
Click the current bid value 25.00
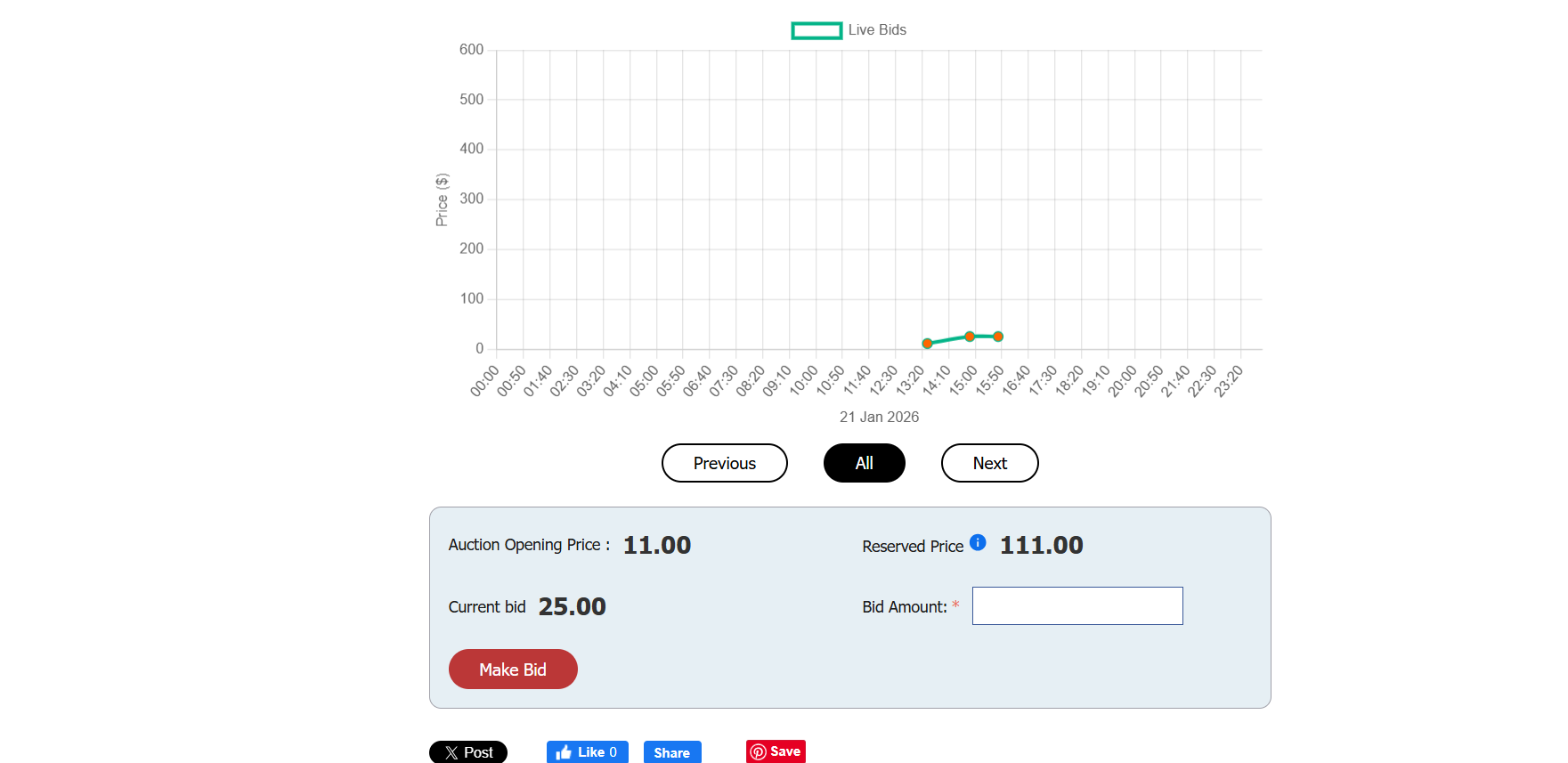click(572, 606)
